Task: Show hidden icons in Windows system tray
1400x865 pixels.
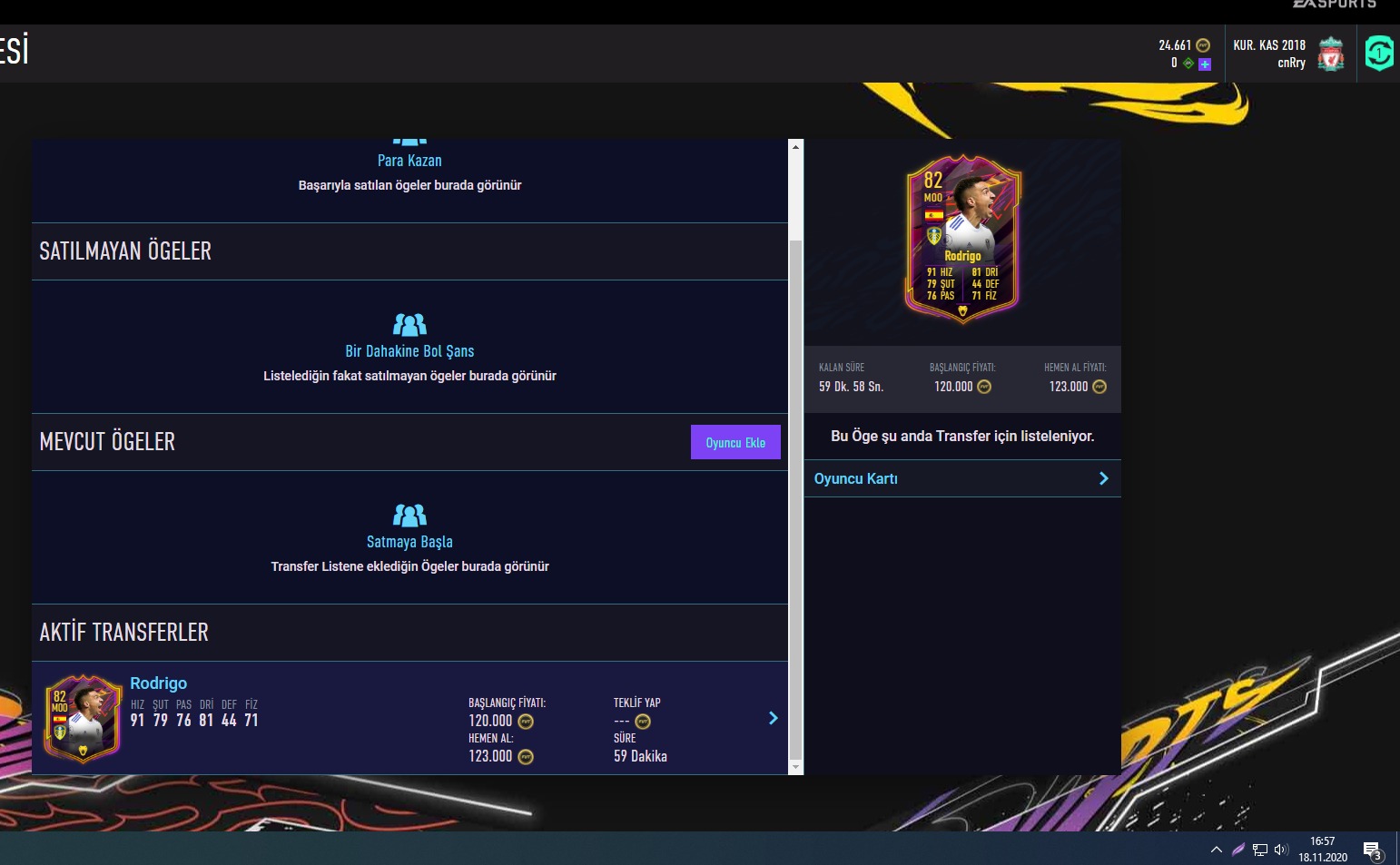Action: coord(1216,850)
